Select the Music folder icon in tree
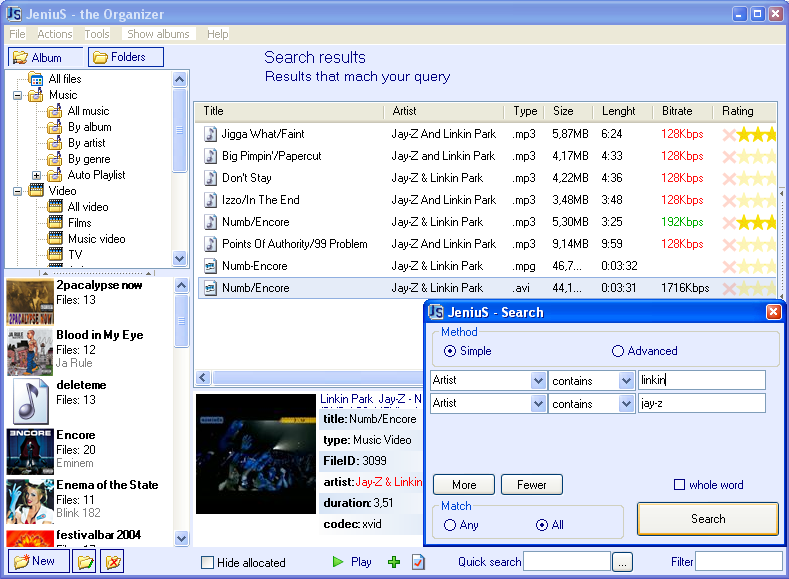789x579 pixels. pyautogui.click(x=36, y=95)
